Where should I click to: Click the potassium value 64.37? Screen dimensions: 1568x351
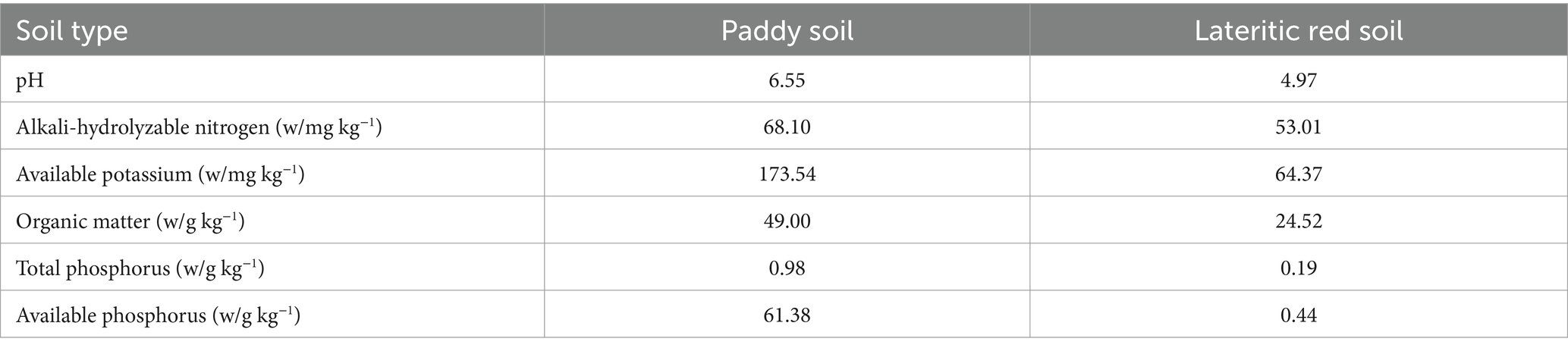tap(1298, 174)
